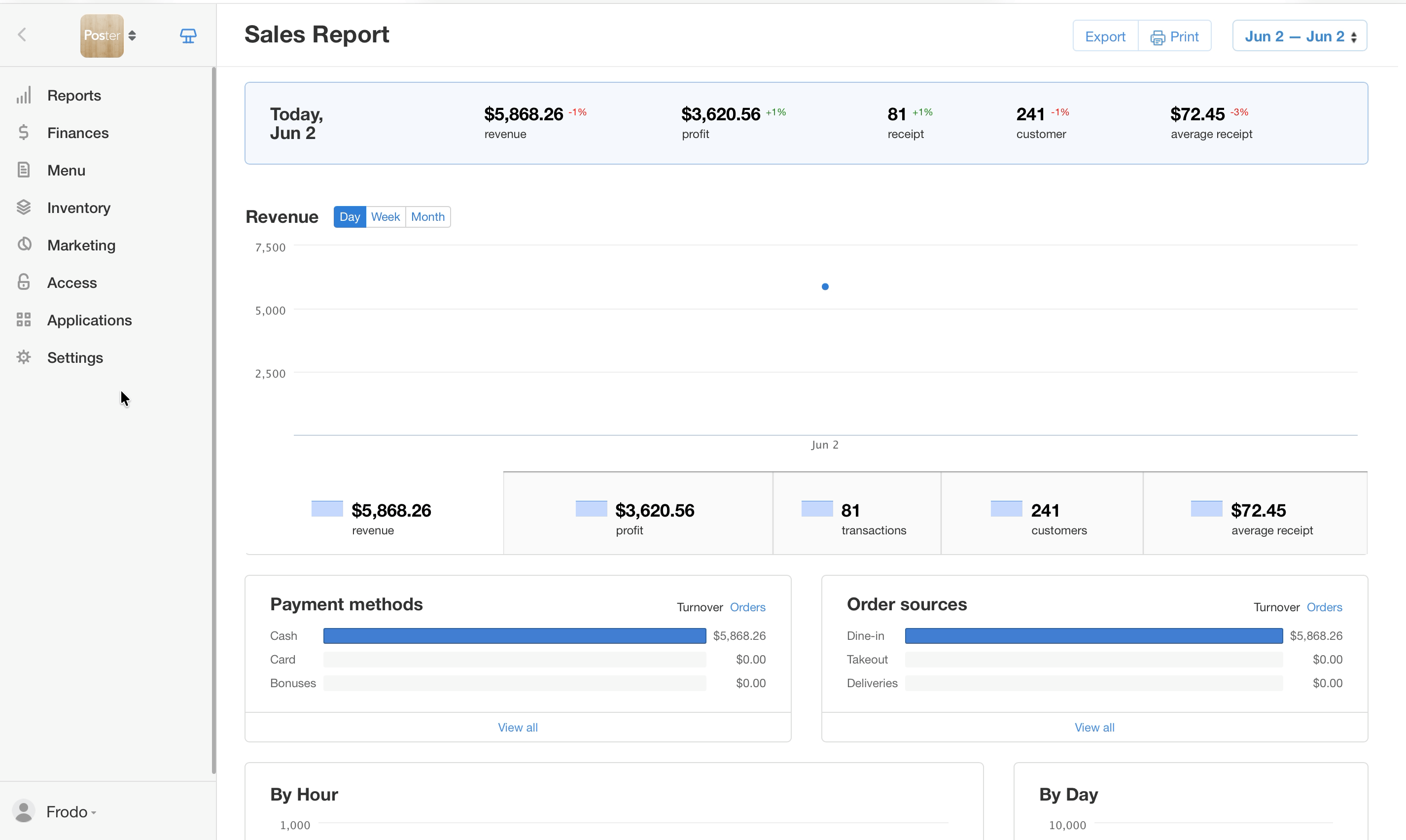This screenshot has width=1406, height=840.
Task: Open the Jun 2 — Jun 2 date range picker
Action: 1300,36
